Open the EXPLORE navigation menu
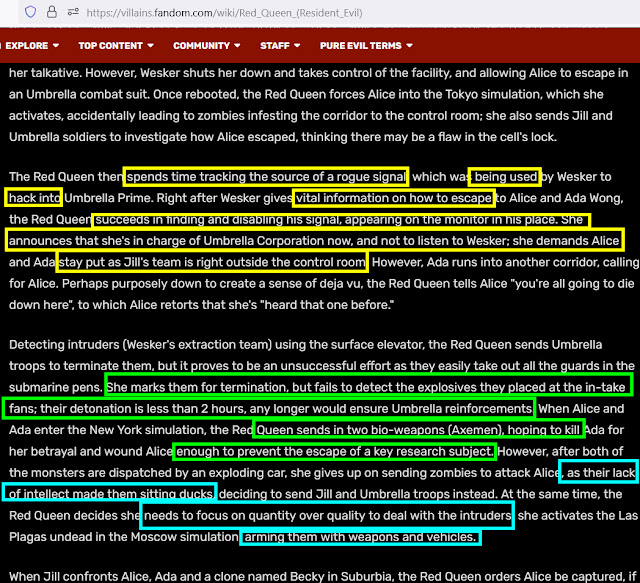The image size is (640, 583). click(x=32, y=46)
